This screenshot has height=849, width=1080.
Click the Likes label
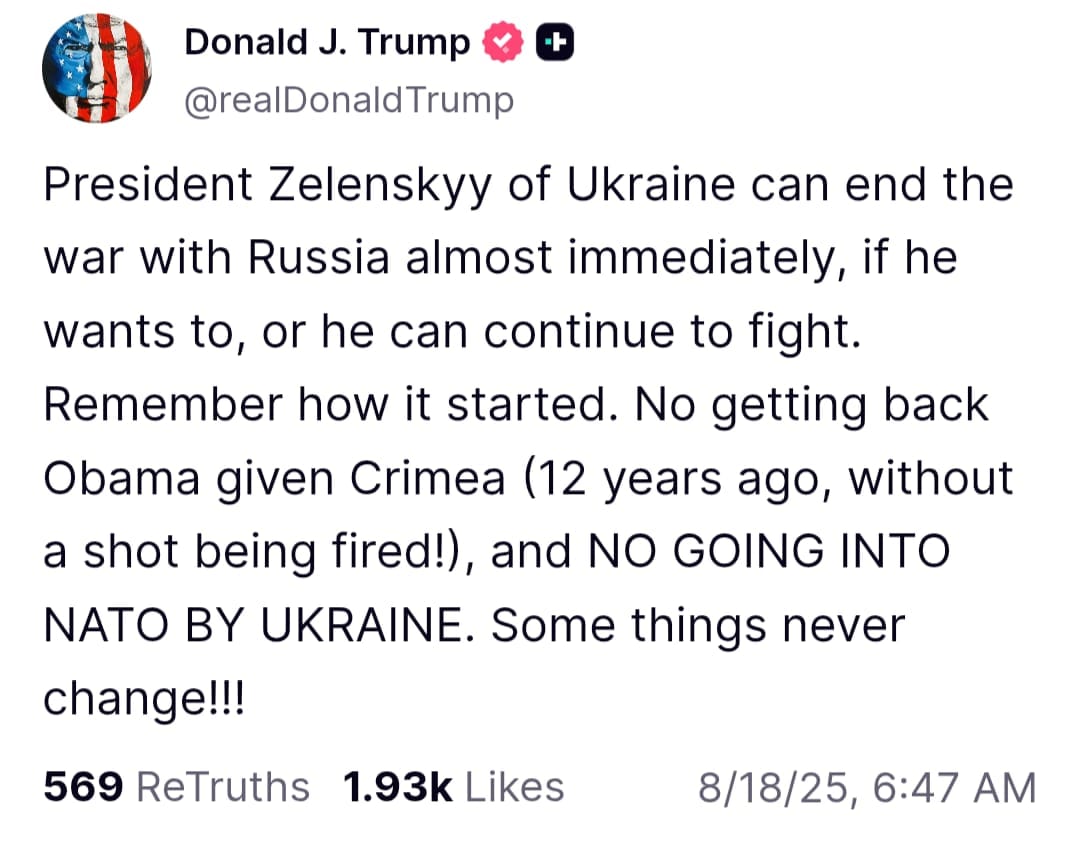click(x=514, y=787)
